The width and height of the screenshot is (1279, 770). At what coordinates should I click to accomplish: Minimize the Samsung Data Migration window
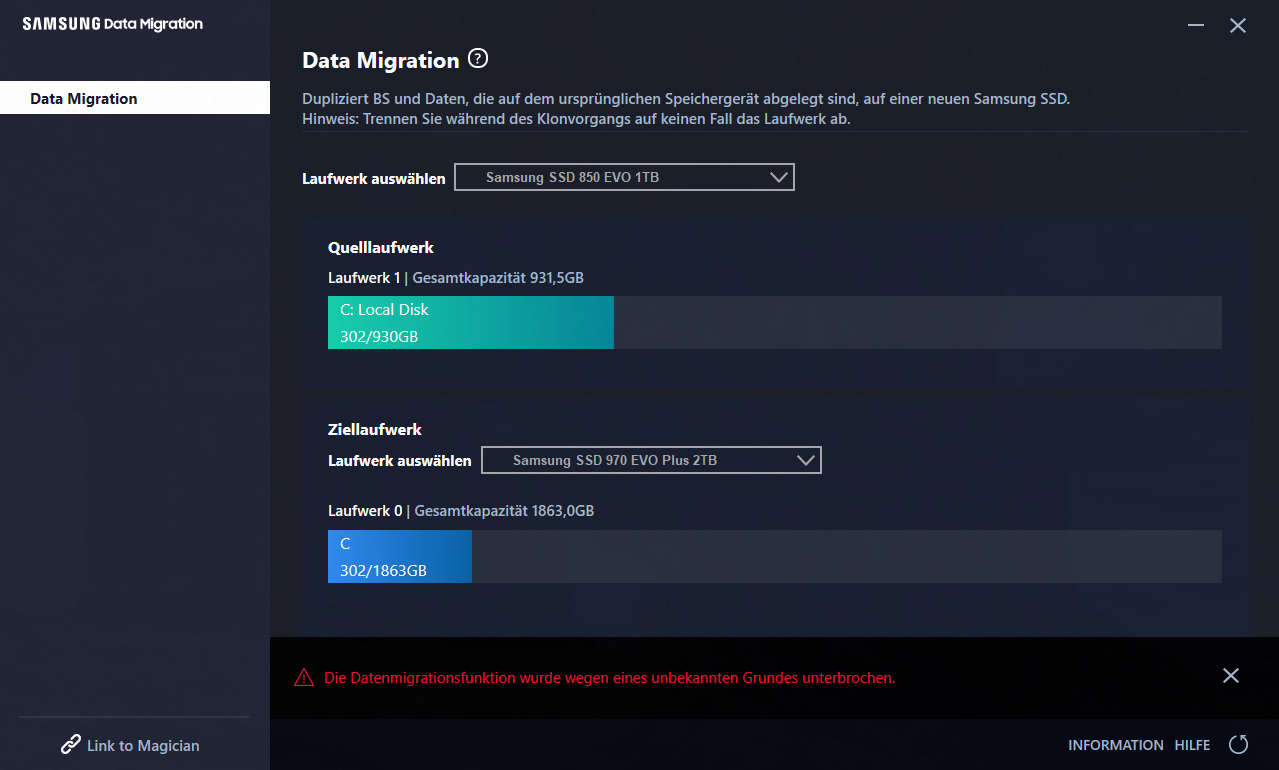point(1196,25)
